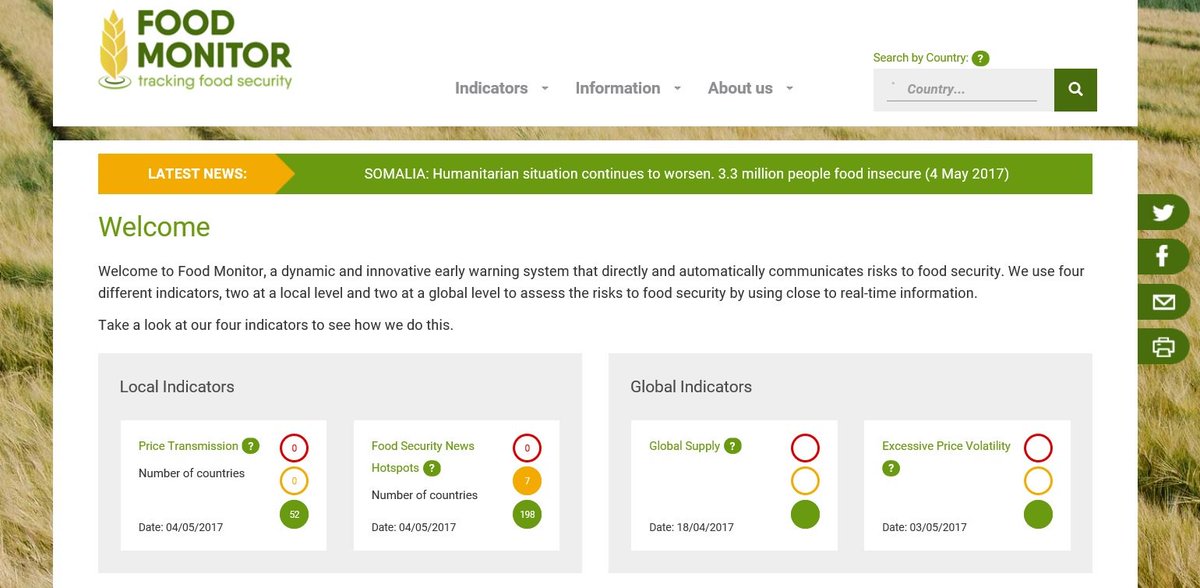Click help icon next to Price Transmission
Viewport: 1200px width, 588px height.
251,446
